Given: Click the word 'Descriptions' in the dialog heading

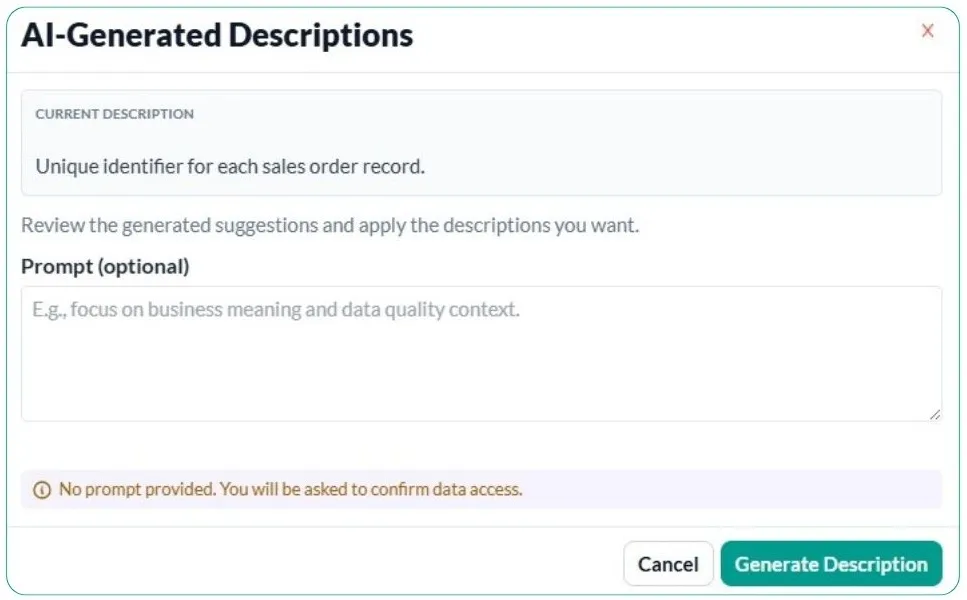Looking at the screenshot, I should pos(320,36).
